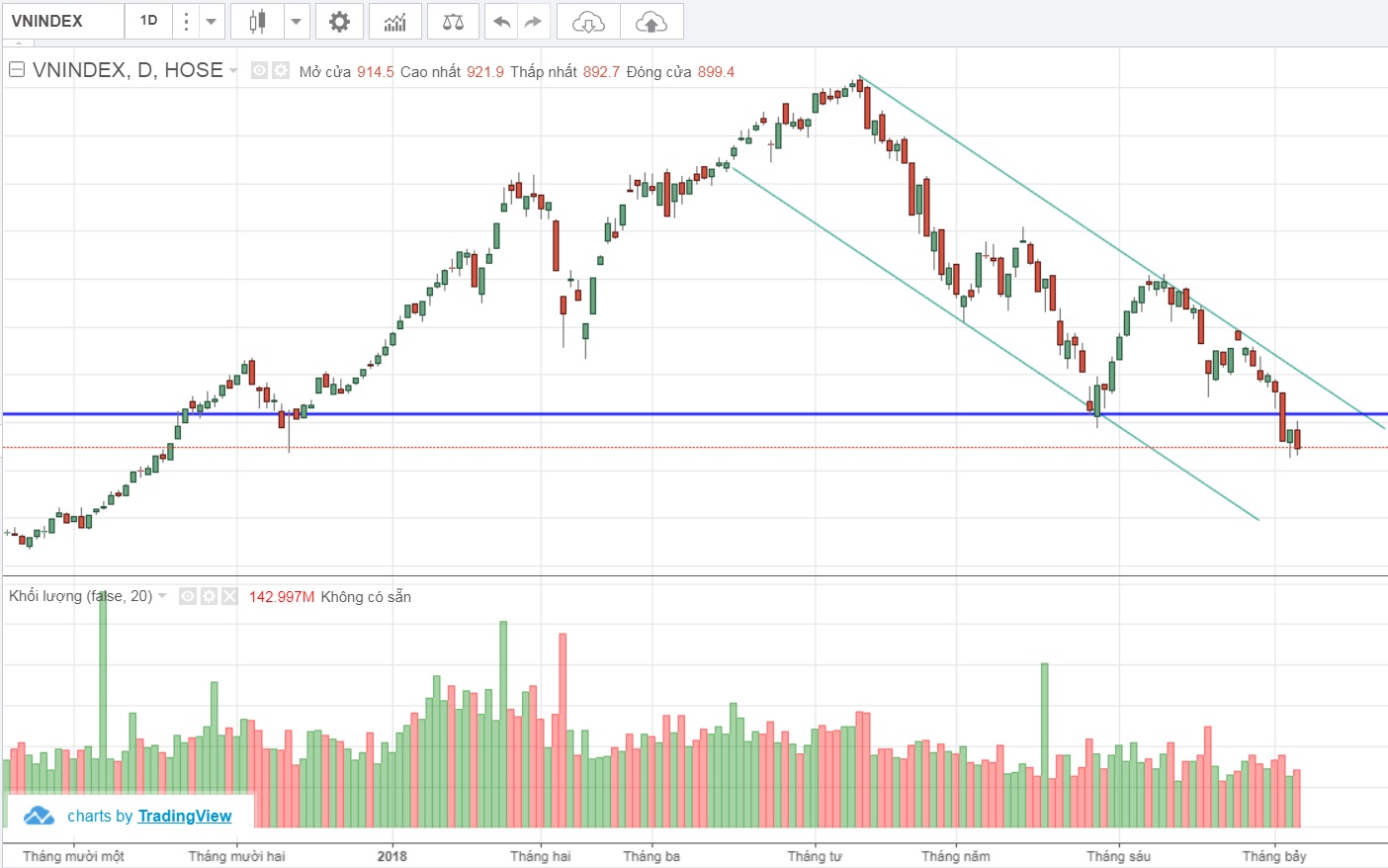This screenshot has height=868, width=1388.
Task: Click the compare symbols scales icon
Action: [x=453, y=21]
